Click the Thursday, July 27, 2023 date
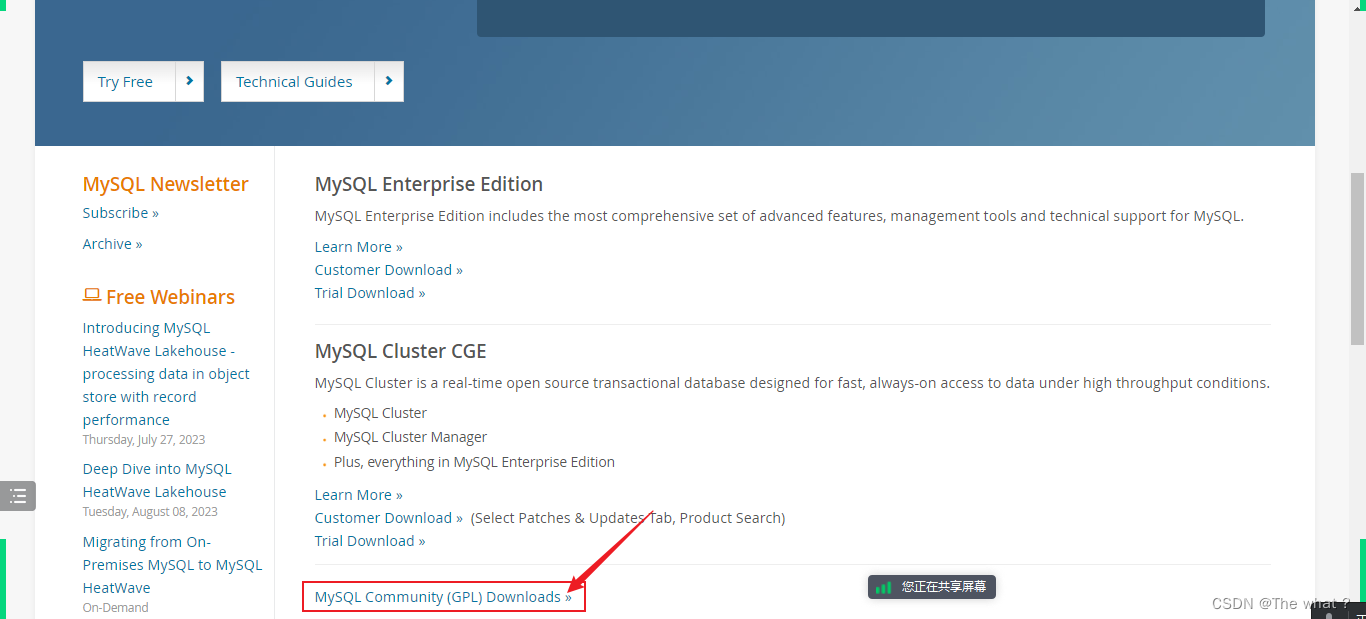 144,440
